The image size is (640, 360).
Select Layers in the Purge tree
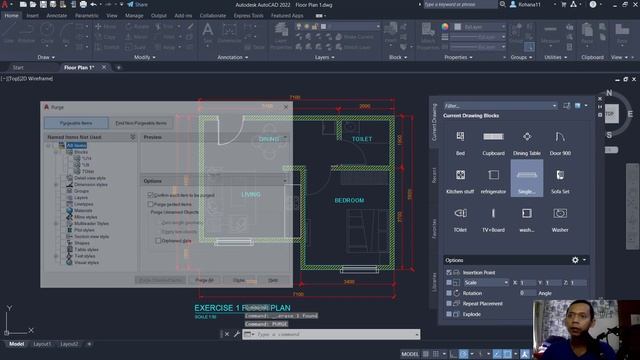point(81,198)
